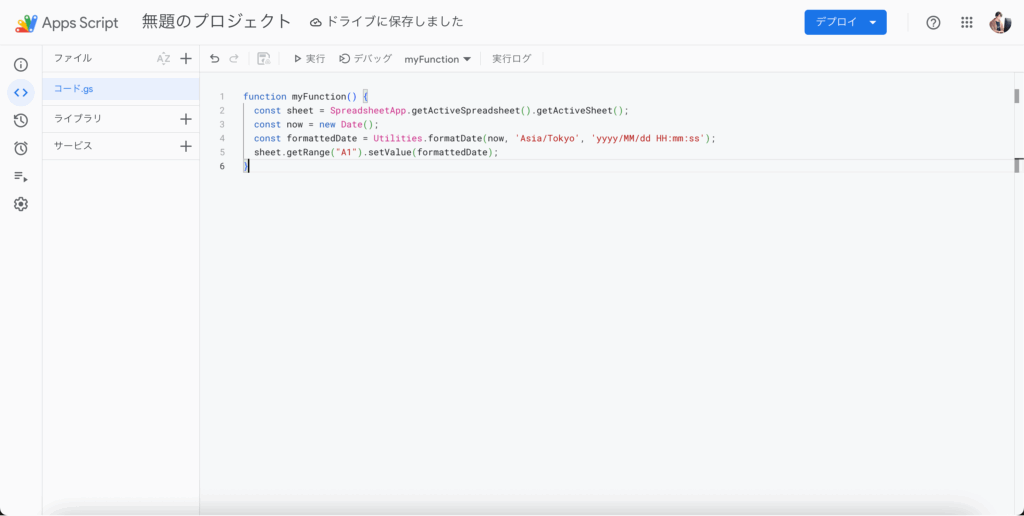Image resolution: width=1024 pixels, height=516 pixels.
Task: Add a library with plus button
Action: point(185,119)
